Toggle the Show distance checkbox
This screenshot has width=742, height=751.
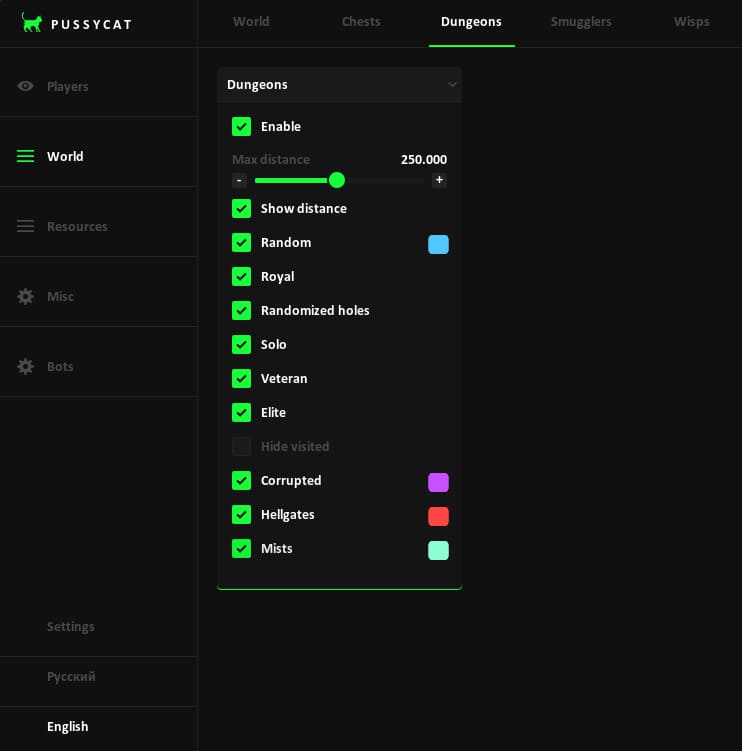241,208
